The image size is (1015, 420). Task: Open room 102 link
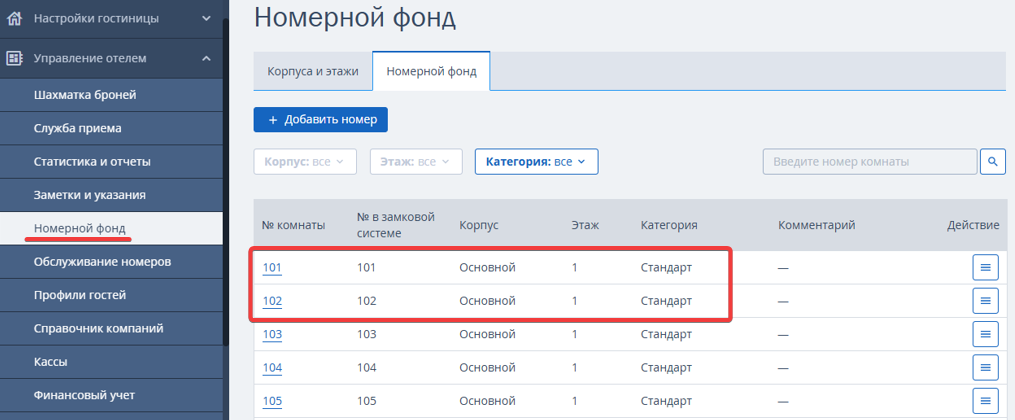coord(272,301)
